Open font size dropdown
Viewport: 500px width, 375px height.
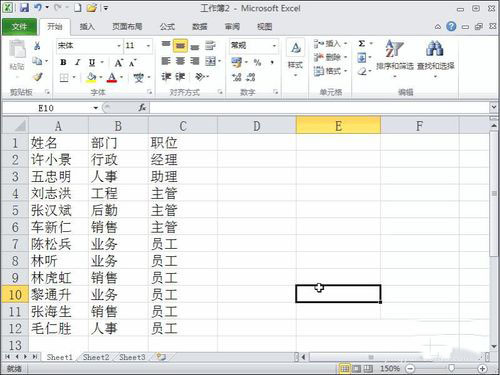pyautogui.click(x=148, y=46)
